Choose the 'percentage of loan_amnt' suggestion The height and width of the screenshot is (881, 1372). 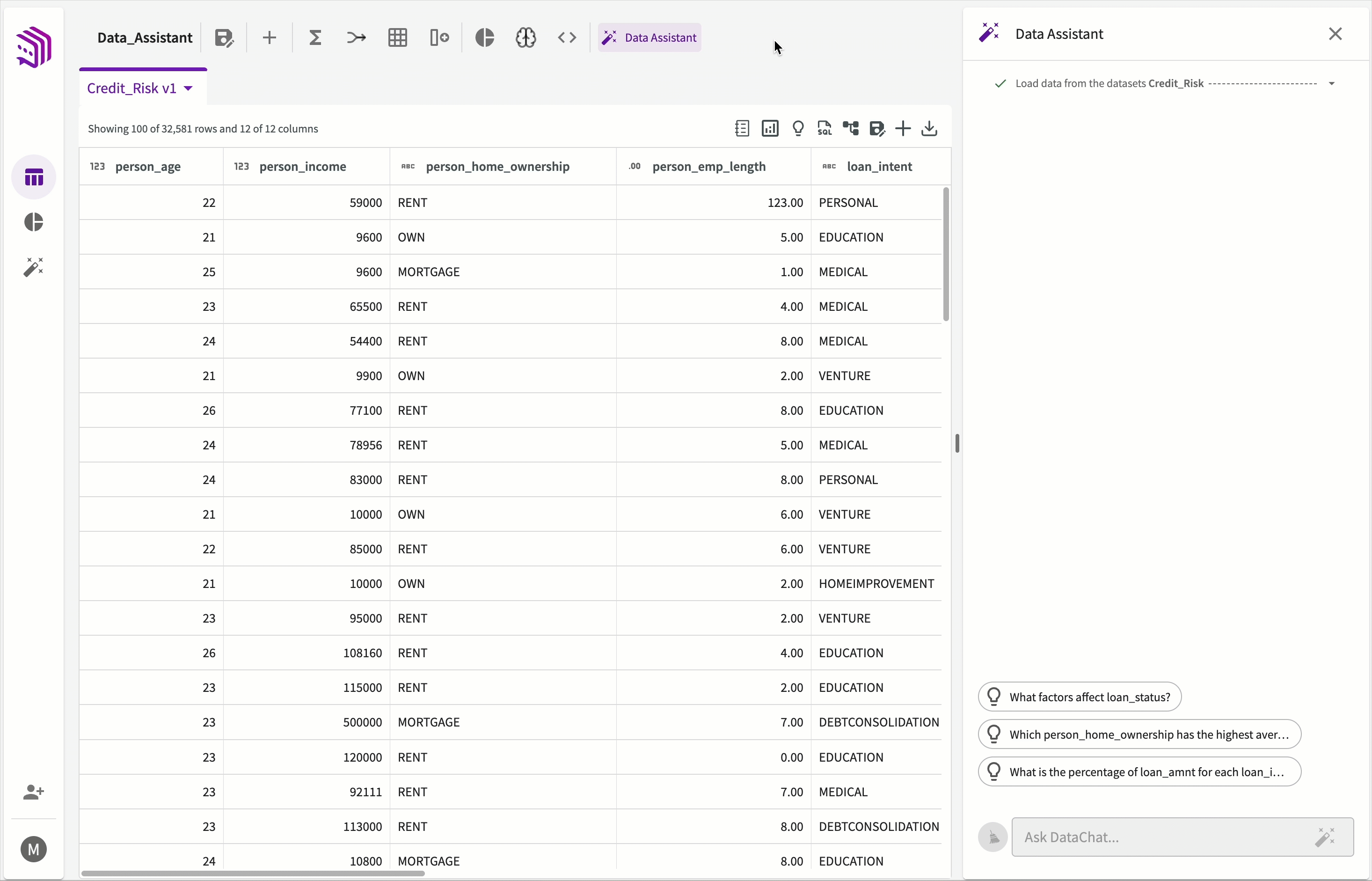pyautogui.click(x=1140, y=772)
